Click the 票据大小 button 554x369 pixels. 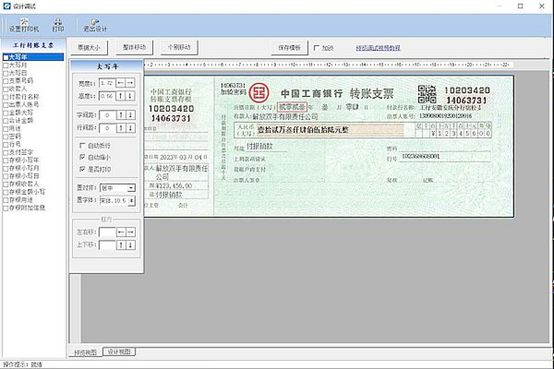tap(89, 47)
